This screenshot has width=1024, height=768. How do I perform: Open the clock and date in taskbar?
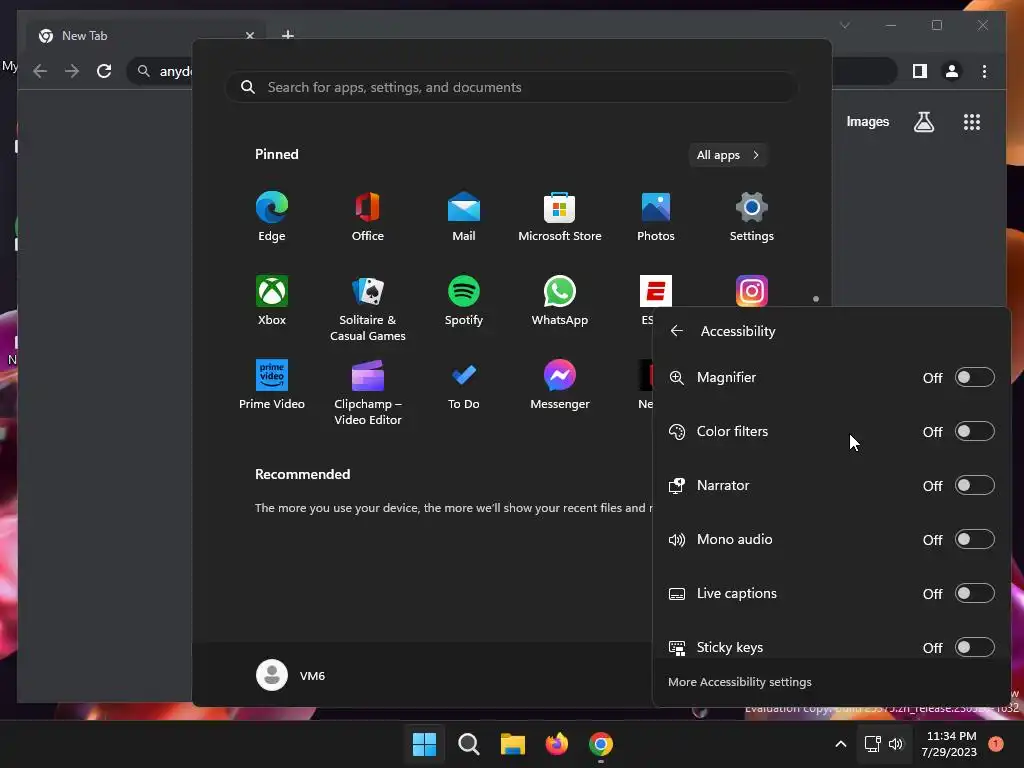[x=950, y=744]
